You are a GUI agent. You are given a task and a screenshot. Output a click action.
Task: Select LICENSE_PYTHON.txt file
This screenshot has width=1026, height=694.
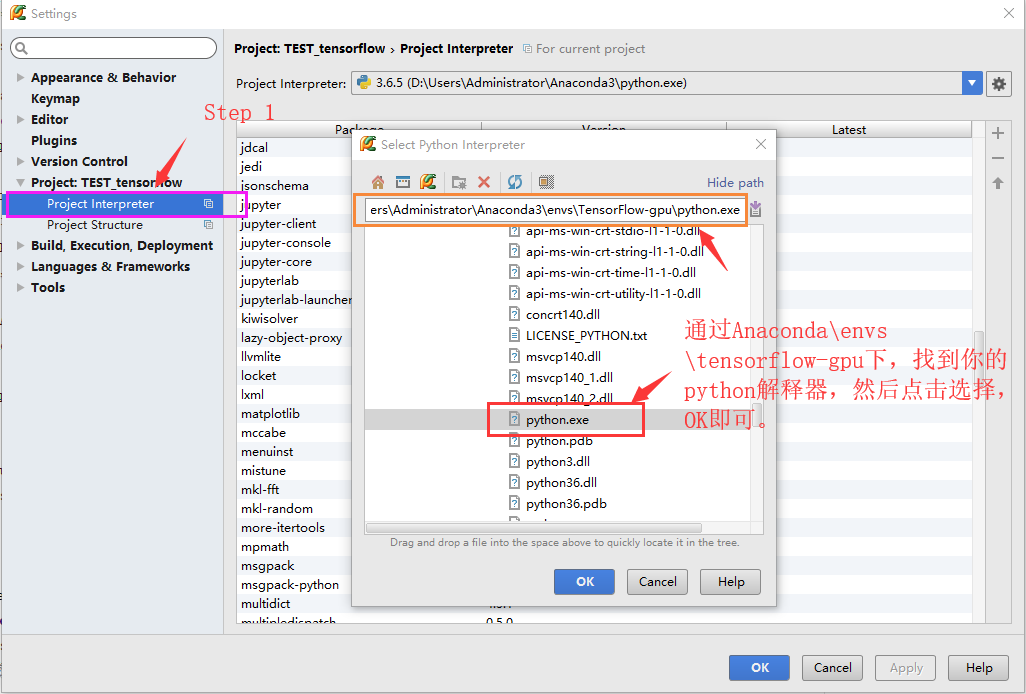586,336
